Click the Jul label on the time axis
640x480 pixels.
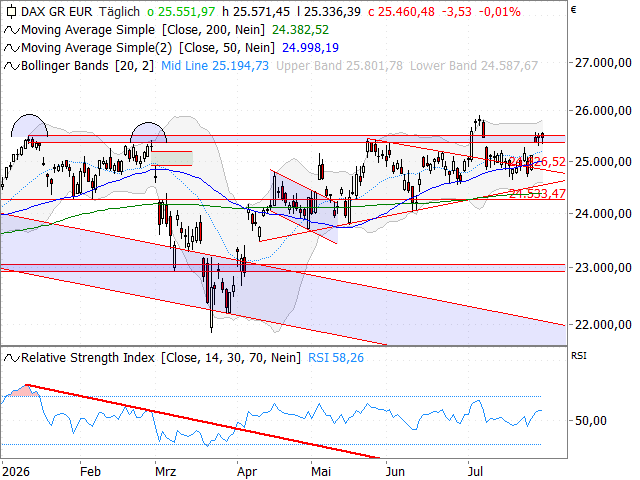click(x=476, y=472)
